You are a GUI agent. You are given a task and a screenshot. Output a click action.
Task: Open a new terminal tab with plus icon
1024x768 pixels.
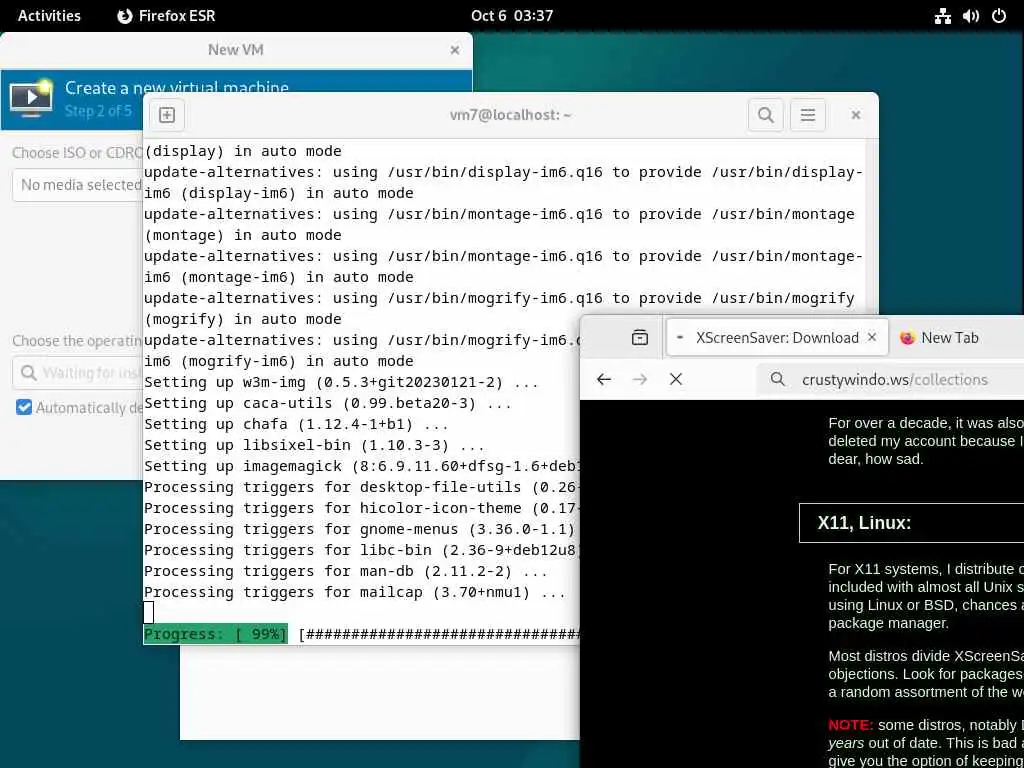click(x=167, y=115)
